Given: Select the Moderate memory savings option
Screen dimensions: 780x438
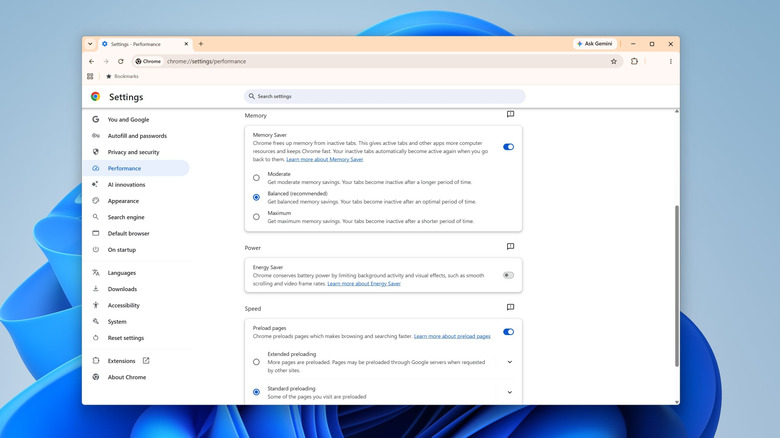Looking at the screenshot, I should pos(256,178).
